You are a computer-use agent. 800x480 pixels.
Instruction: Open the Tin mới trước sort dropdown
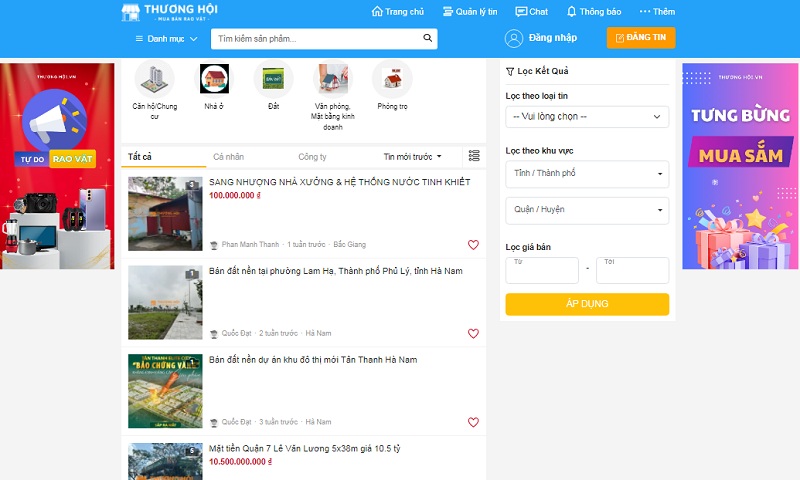(412, 157)
